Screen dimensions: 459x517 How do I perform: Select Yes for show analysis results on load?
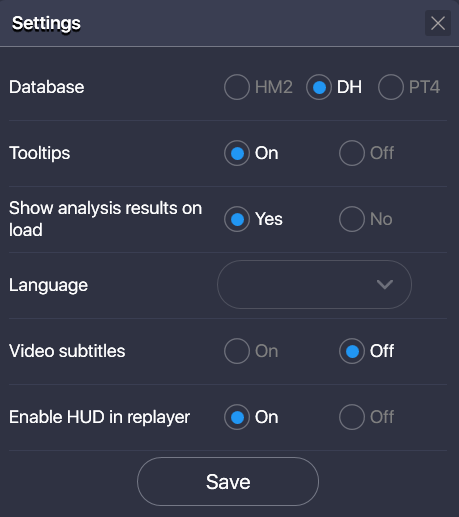coord(237,219)
